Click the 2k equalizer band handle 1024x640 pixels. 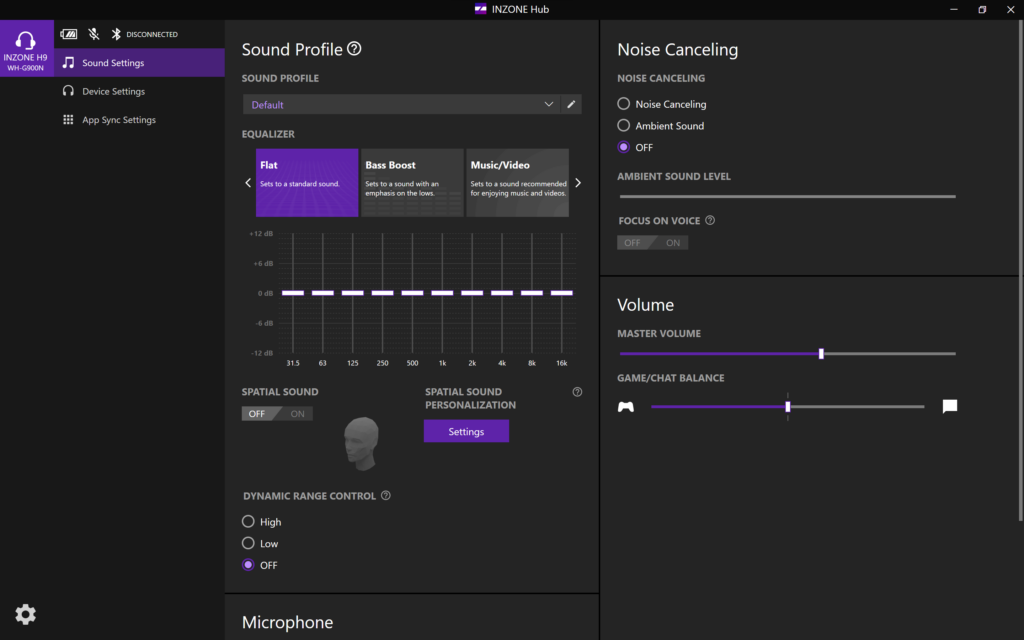click(472, 293)
